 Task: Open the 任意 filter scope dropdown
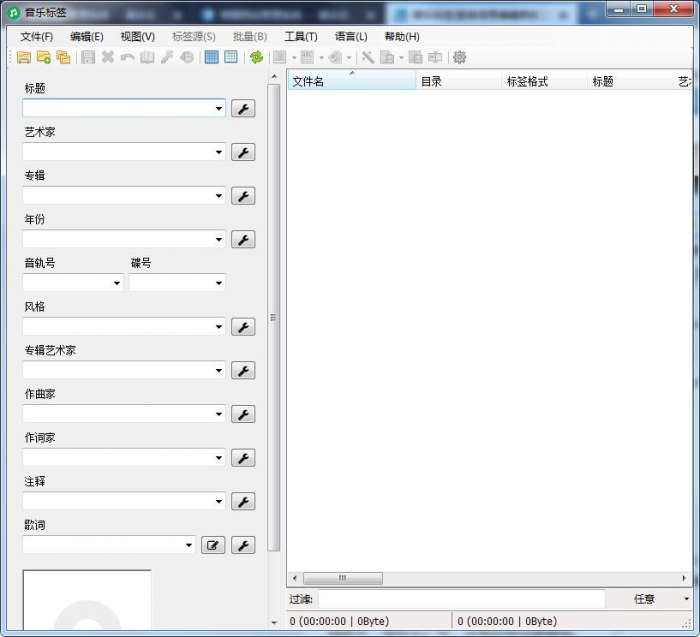[x=687, y=599]
